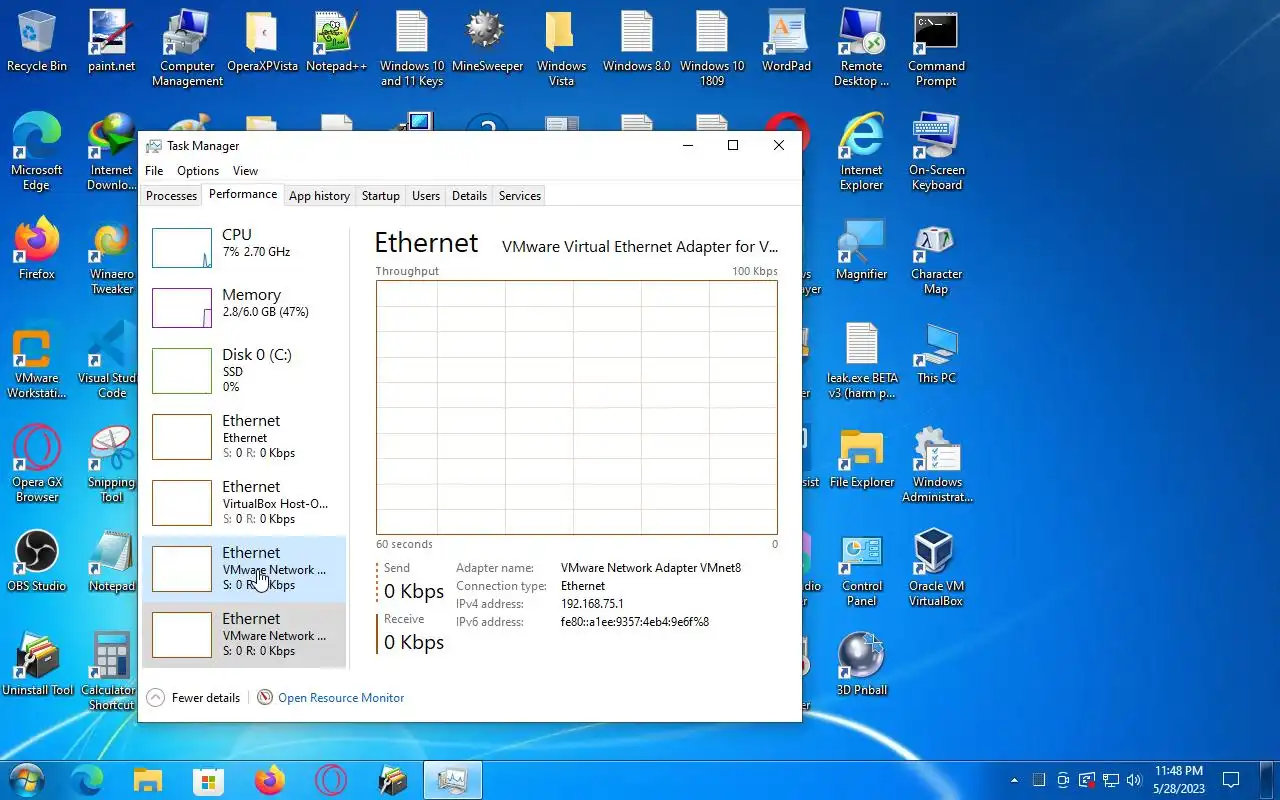Click the IPv4 address 192.168.75.1
The width and height of the screenshot is (1280, 800).
point(592,604)
